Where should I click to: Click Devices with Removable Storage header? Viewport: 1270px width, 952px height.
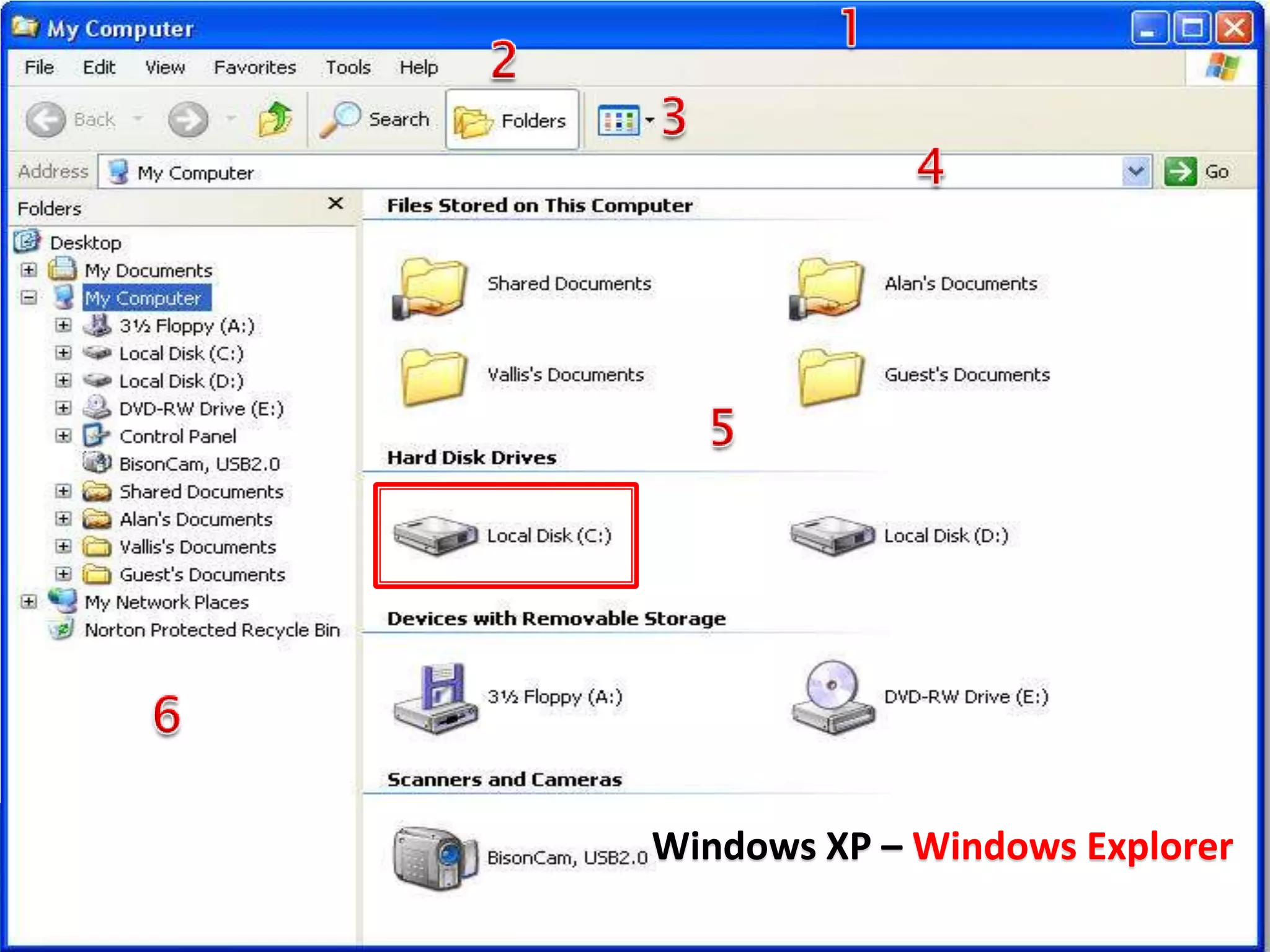tap(556, 619)
